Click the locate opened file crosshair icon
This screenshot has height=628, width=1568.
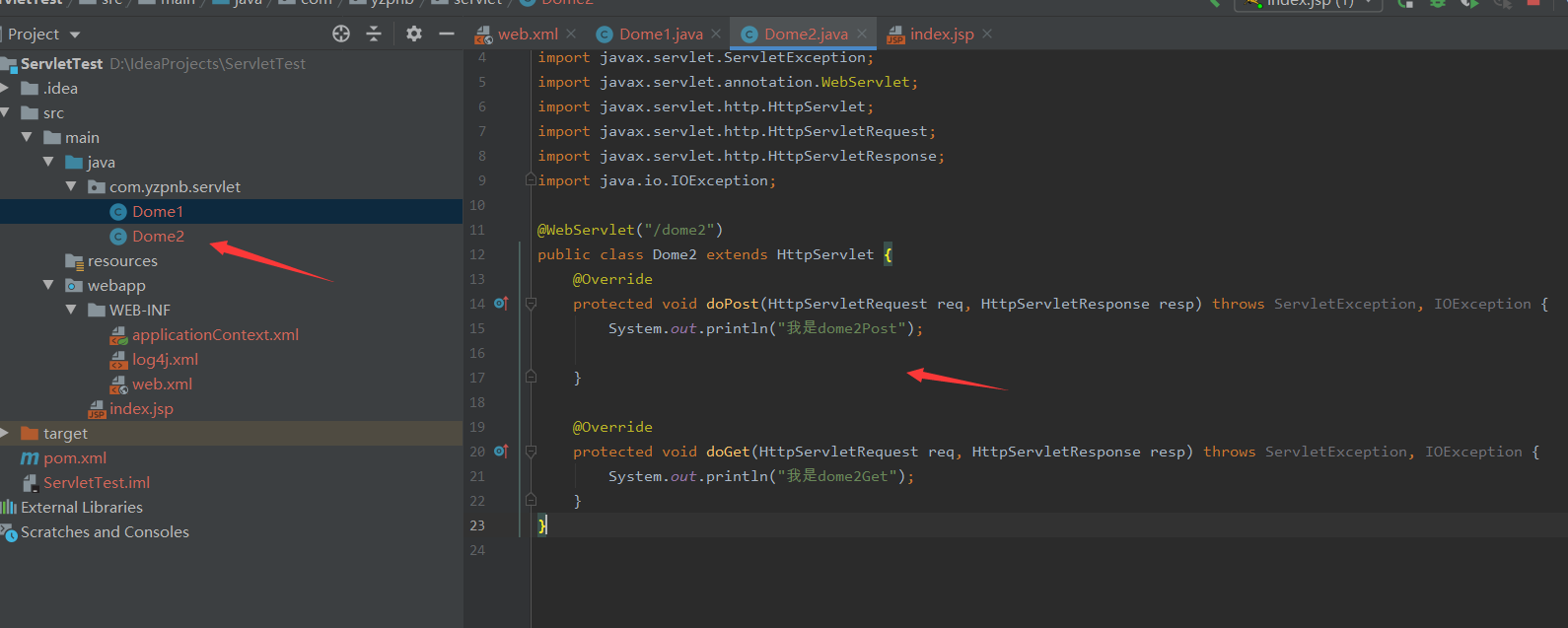pyautogui.click(x=341, y=34)
